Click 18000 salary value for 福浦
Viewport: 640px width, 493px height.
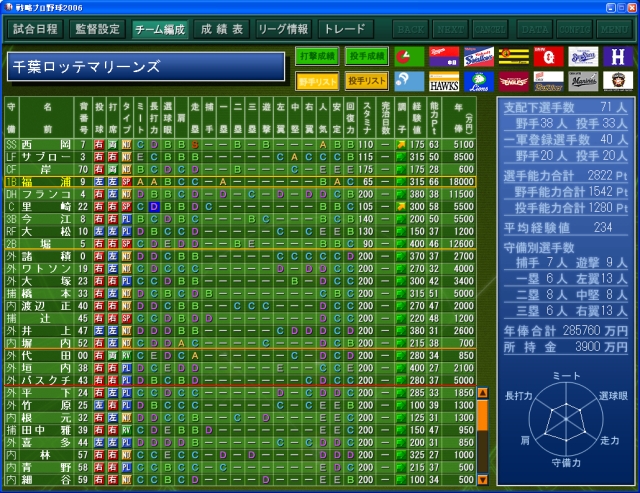pos(461,182)
